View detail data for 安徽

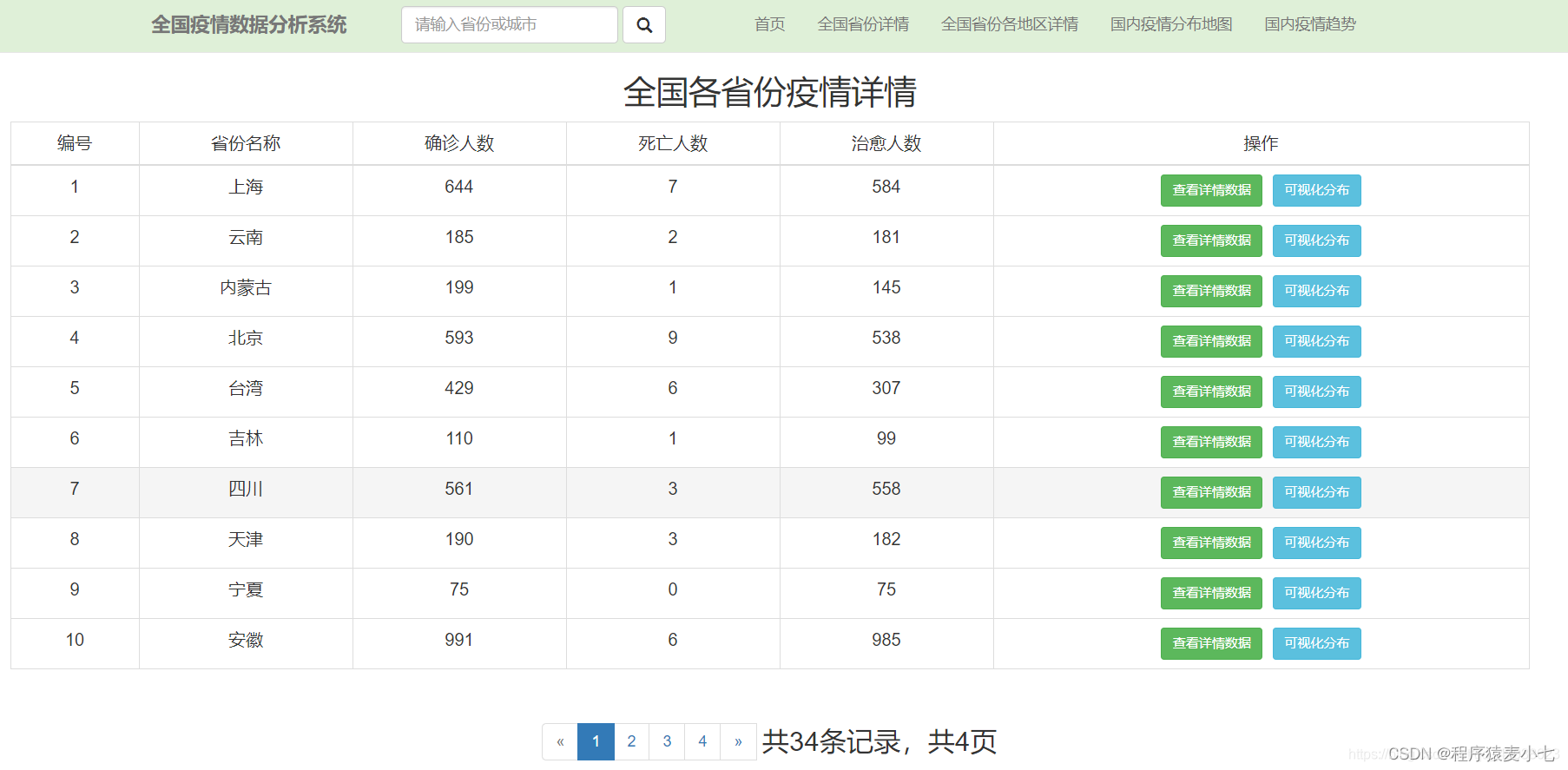[x=1211, y=644]
